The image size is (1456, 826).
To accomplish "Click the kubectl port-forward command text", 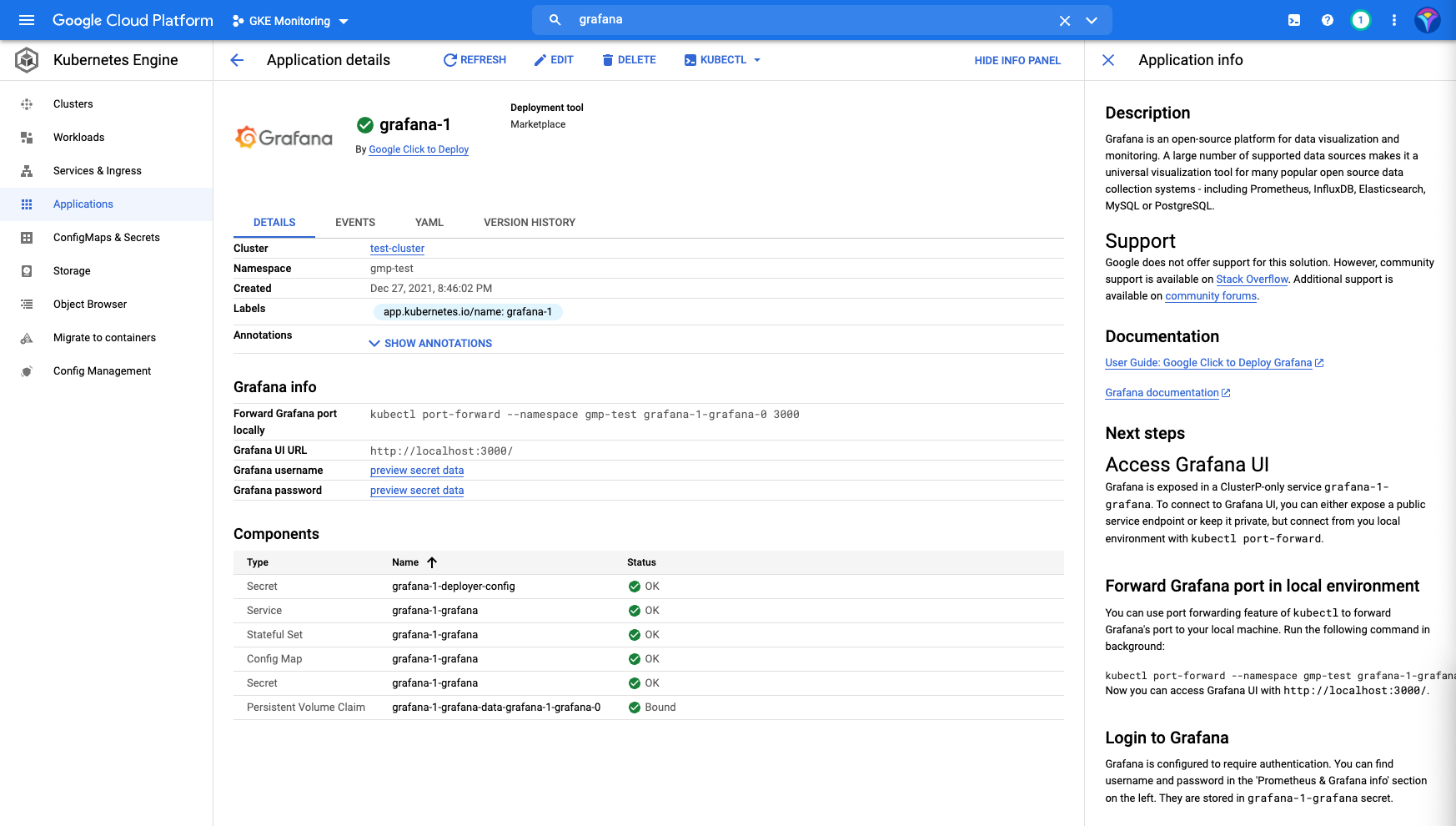I will (x=585, y=415).
